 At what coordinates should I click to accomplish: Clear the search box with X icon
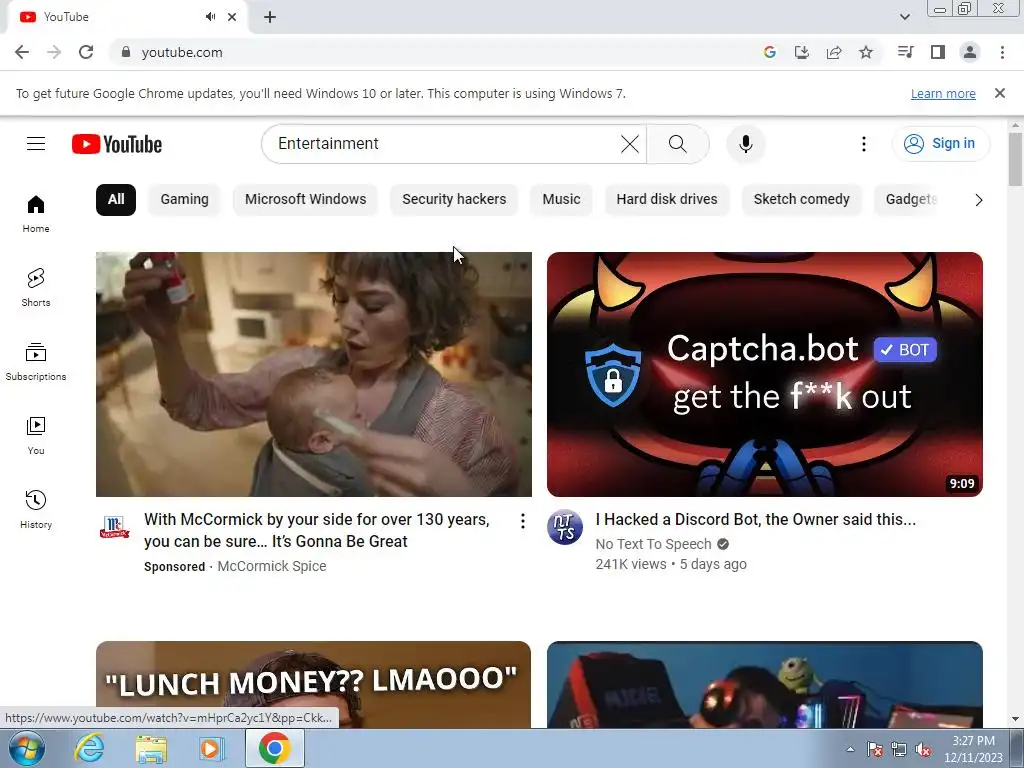pyautogui.click(x=630, y=144)
